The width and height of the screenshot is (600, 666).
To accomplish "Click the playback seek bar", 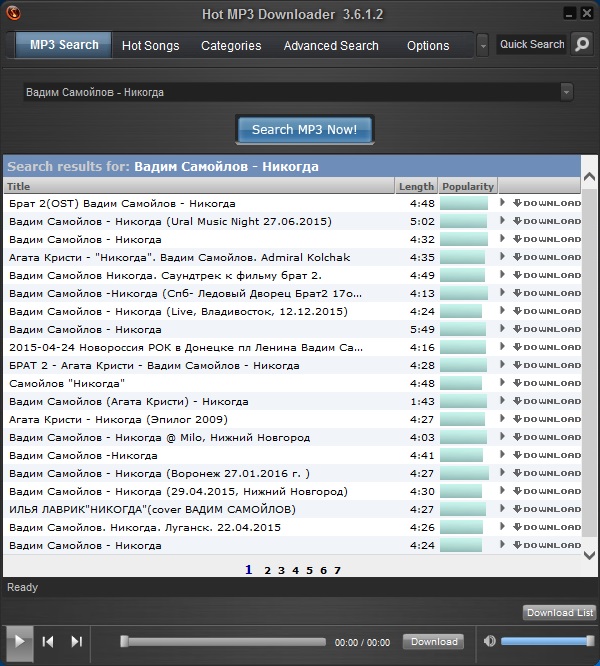I will [x=223, y=641].
